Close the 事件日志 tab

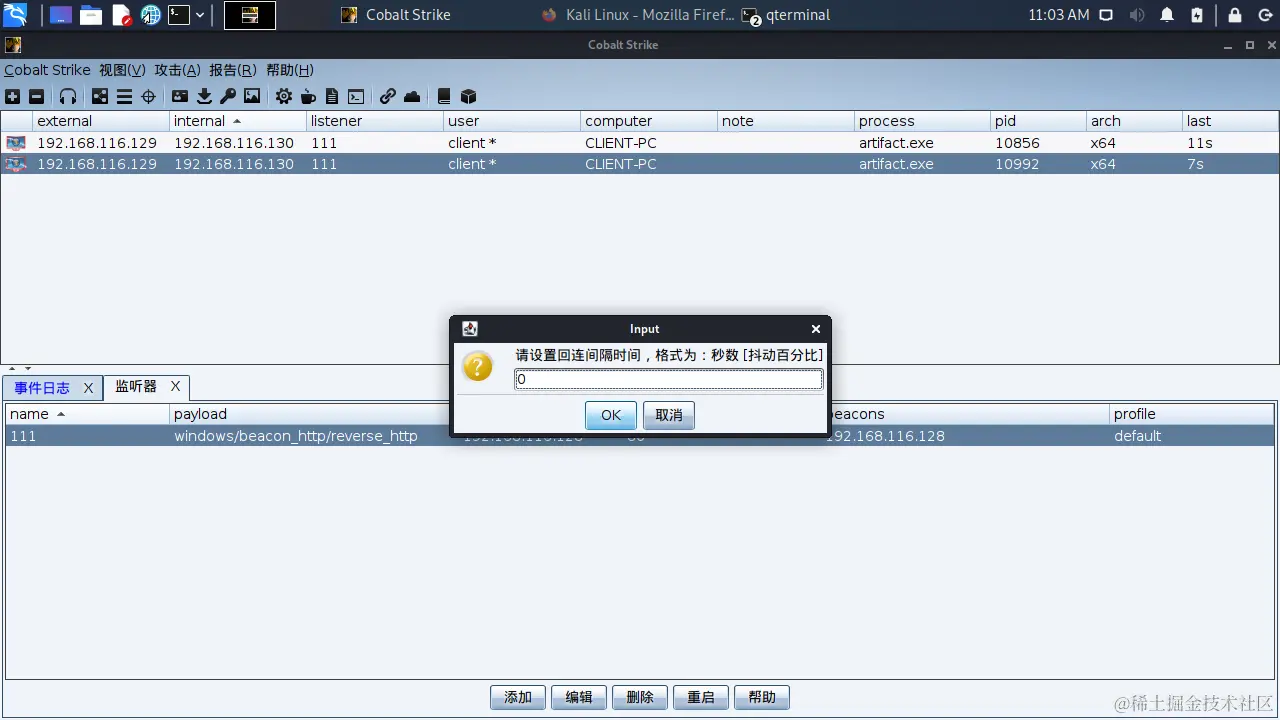88,388
